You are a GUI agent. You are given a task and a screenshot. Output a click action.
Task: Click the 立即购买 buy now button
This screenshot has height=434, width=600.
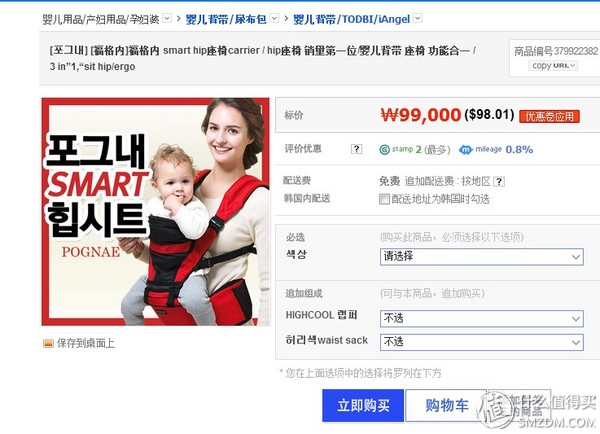click(x=363, y=405)
